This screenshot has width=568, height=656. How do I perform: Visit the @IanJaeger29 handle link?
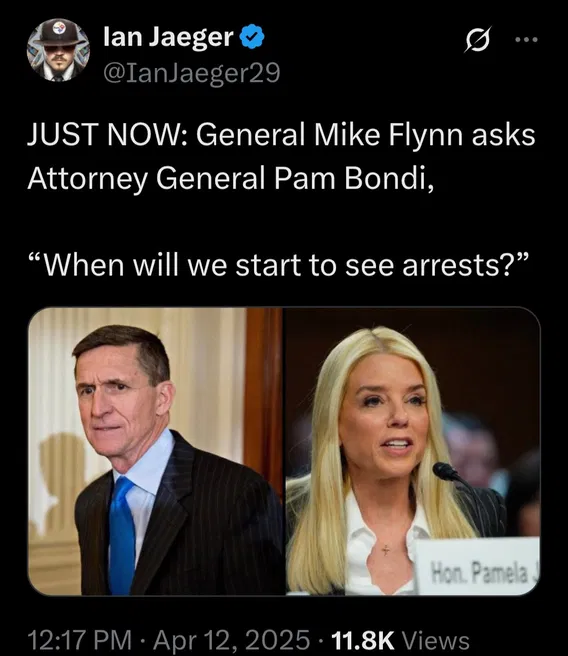[191, 74]
